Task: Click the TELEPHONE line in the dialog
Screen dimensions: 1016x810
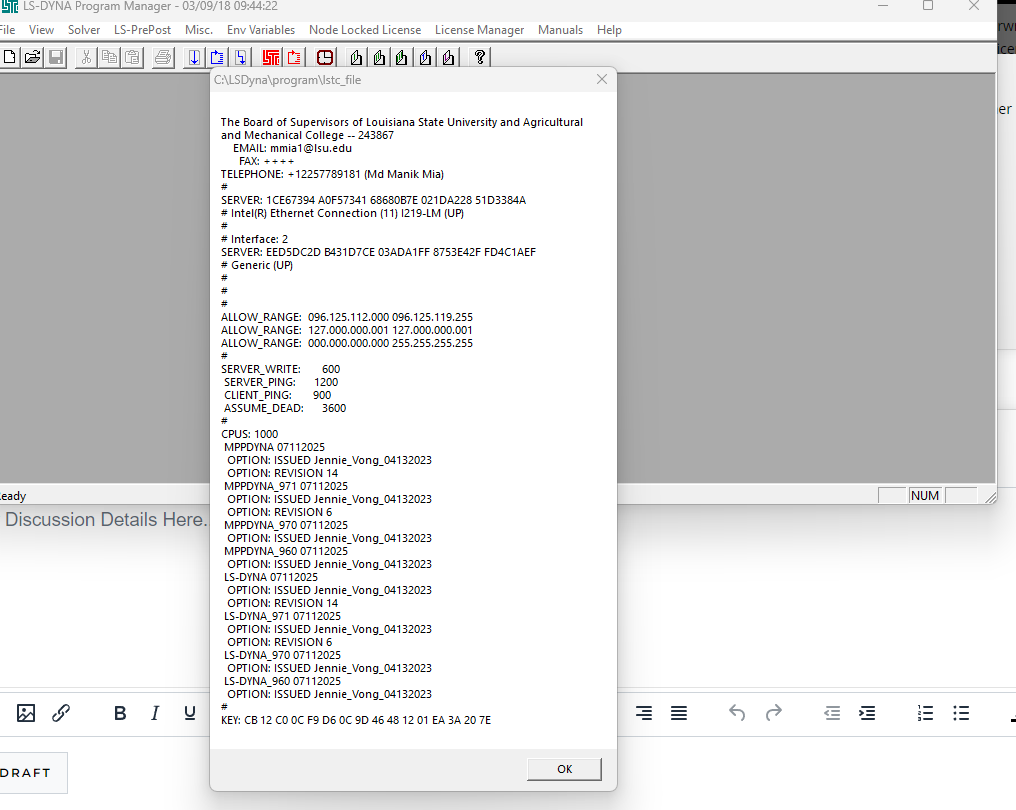Action: (x=332, y=174)
